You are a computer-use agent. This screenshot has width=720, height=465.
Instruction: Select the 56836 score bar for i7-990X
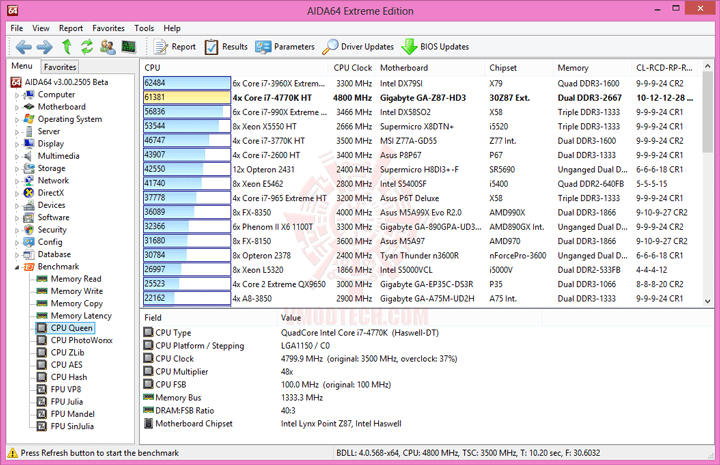[x=187, y=112]
